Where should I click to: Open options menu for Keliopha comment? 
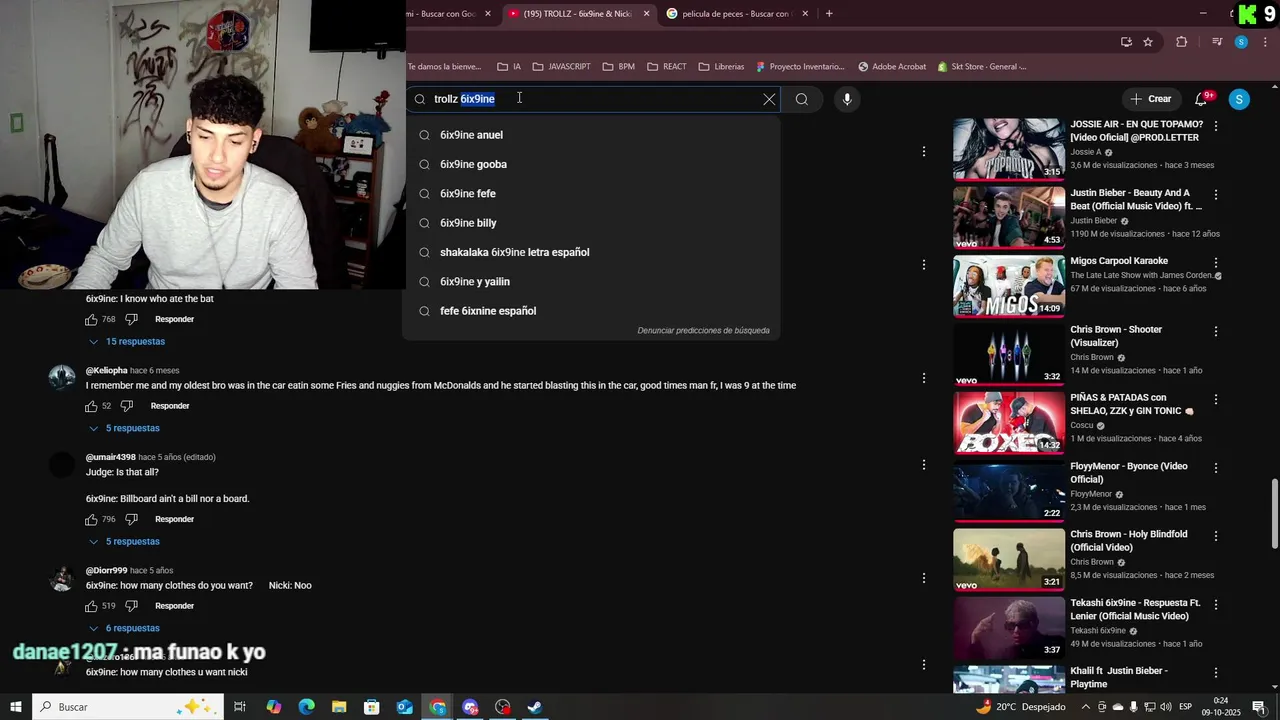[x=924, y=378]
